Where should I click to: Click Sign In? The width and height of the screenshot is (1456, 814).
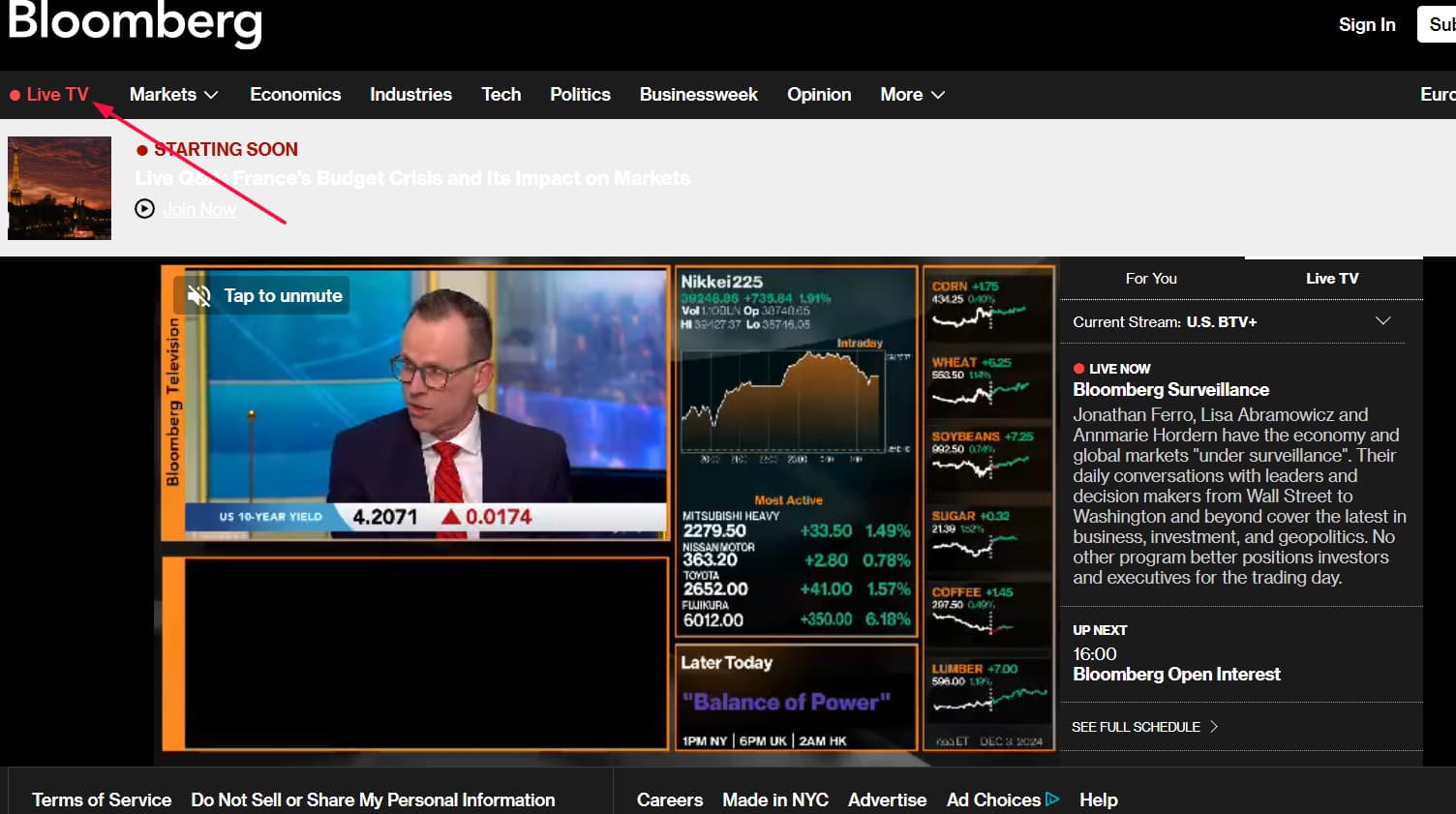click(1367, 25)
